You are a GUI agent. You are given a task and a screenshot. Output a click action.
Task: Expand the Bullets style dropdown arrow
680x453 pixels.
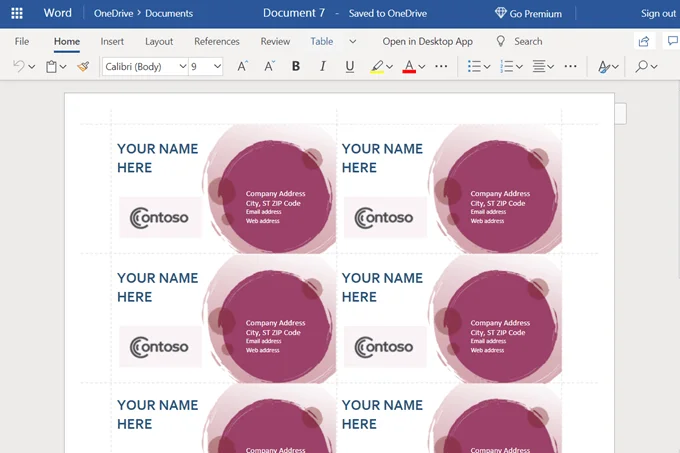487,67
